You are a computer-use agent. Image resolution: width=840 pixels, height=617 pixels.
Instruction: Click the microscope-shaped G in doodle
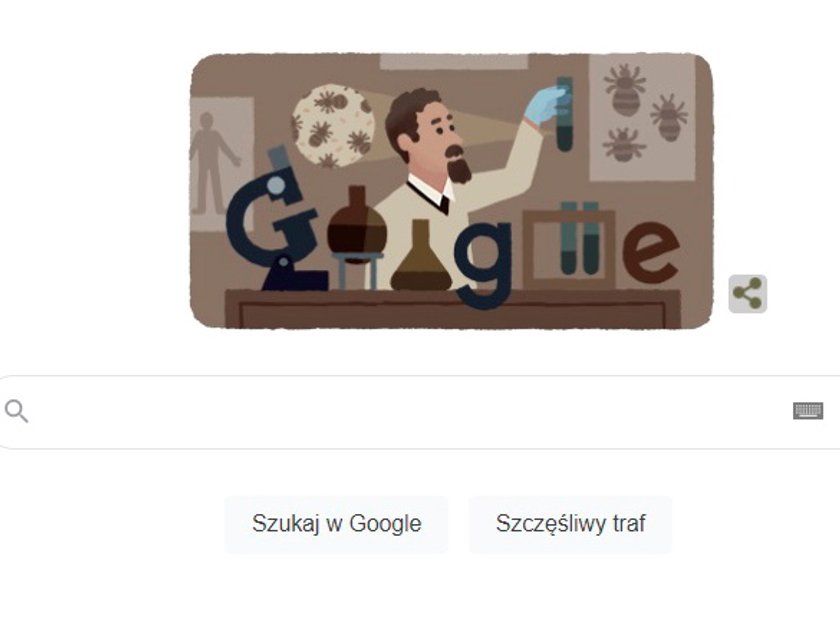point(275,220)
